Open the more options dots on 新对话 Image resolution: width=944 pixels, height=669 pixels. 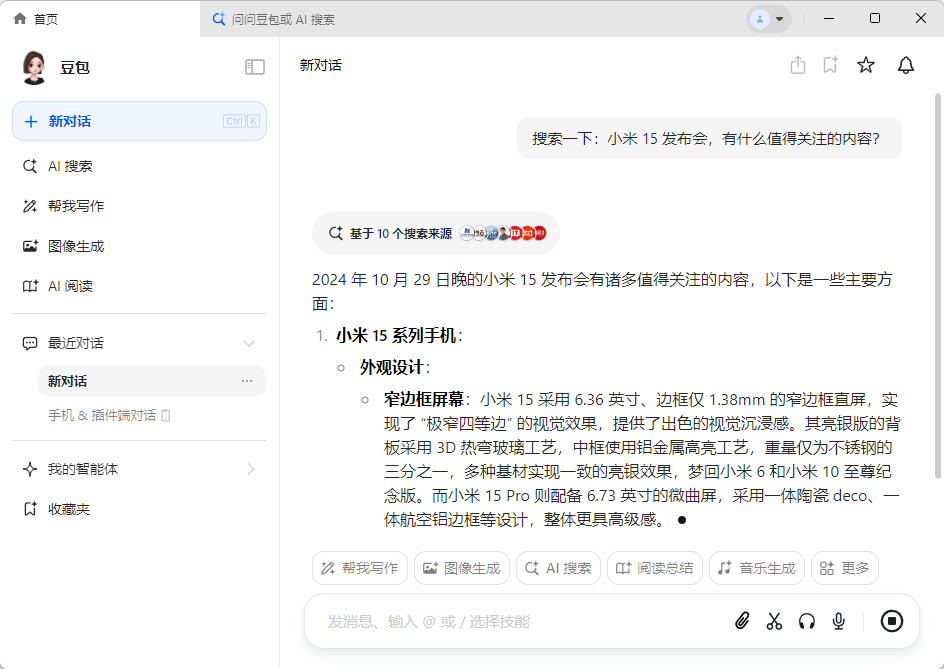click(247, 381)
